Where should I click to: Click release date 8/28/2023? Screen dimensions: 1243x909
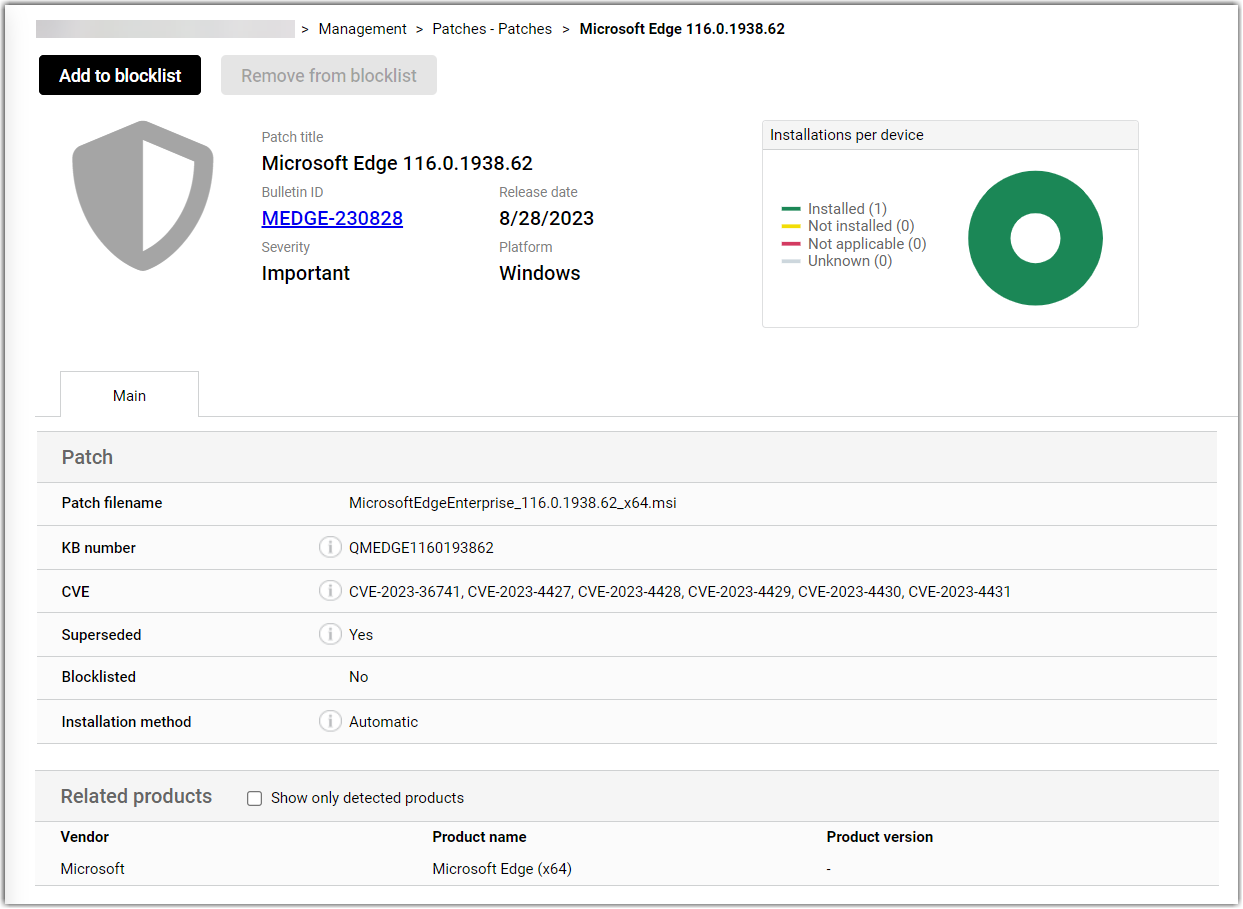pyautogui.click(x=547, y=218)
